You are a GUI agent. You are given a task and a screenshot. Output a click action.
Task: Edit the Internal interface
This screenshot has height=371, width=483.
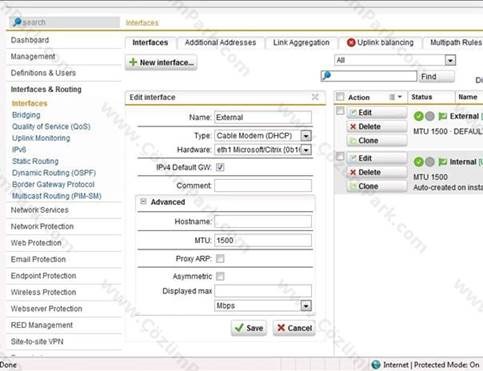click(x=377, y=158)
